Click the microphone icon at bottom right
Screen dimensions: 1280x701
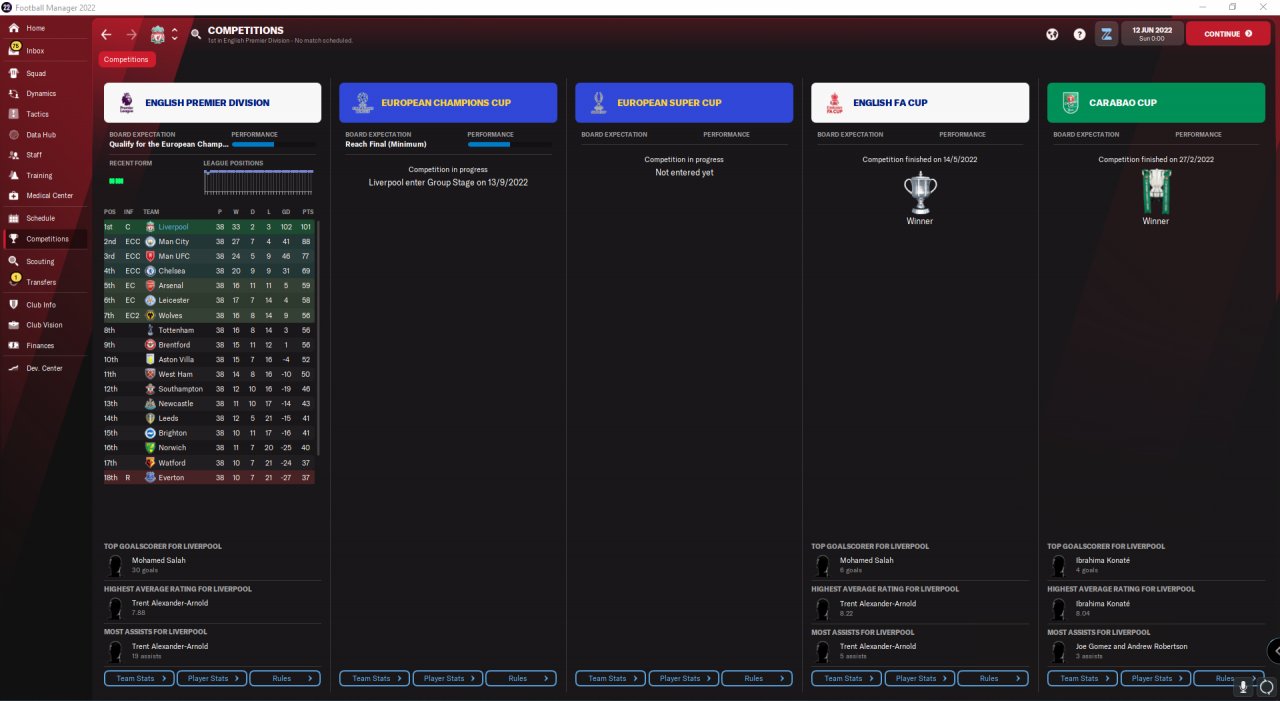tap(1243, 686)
